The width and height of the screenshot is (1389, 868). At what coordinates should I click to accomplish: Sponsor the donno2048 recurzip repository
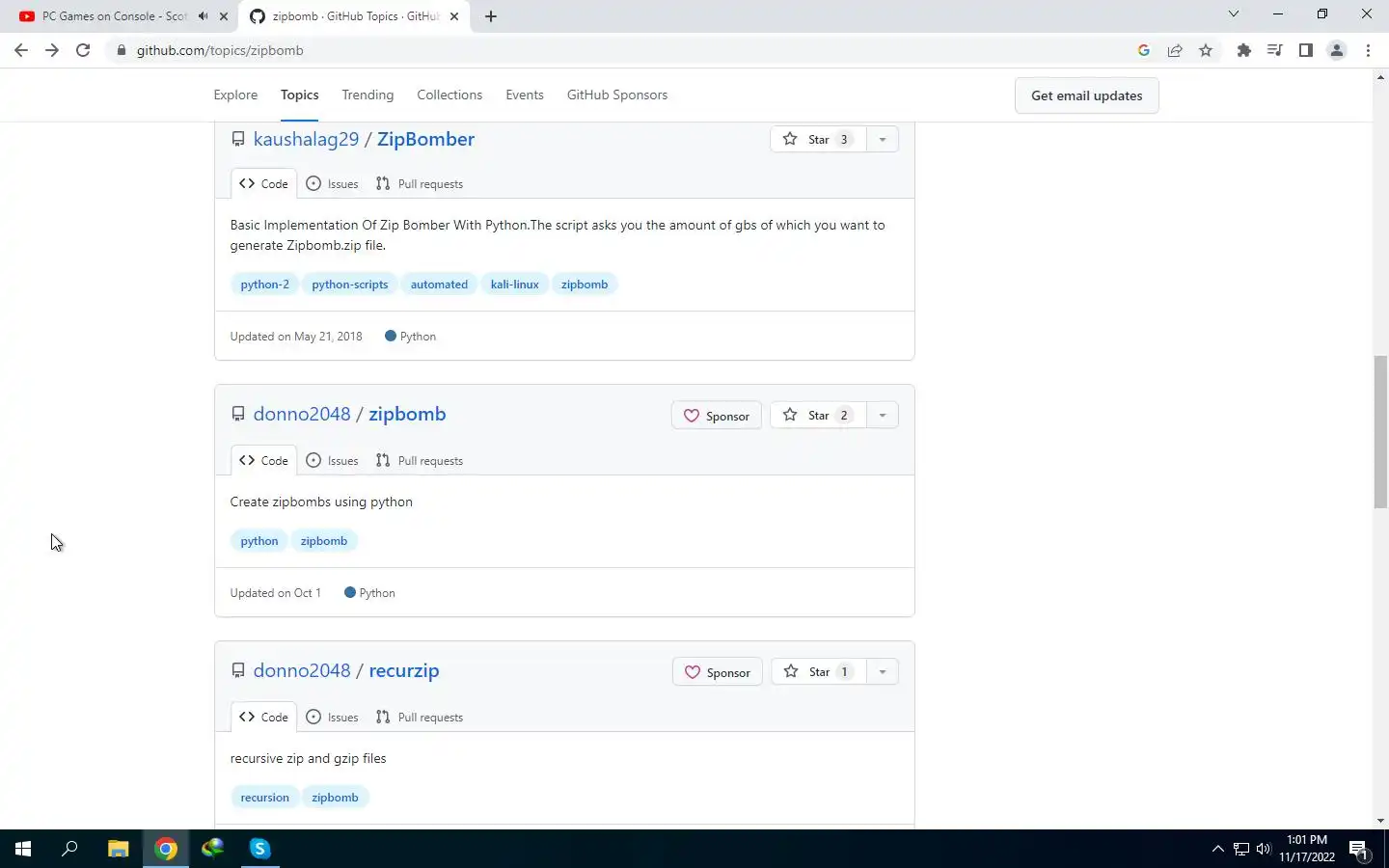point(718,672)
